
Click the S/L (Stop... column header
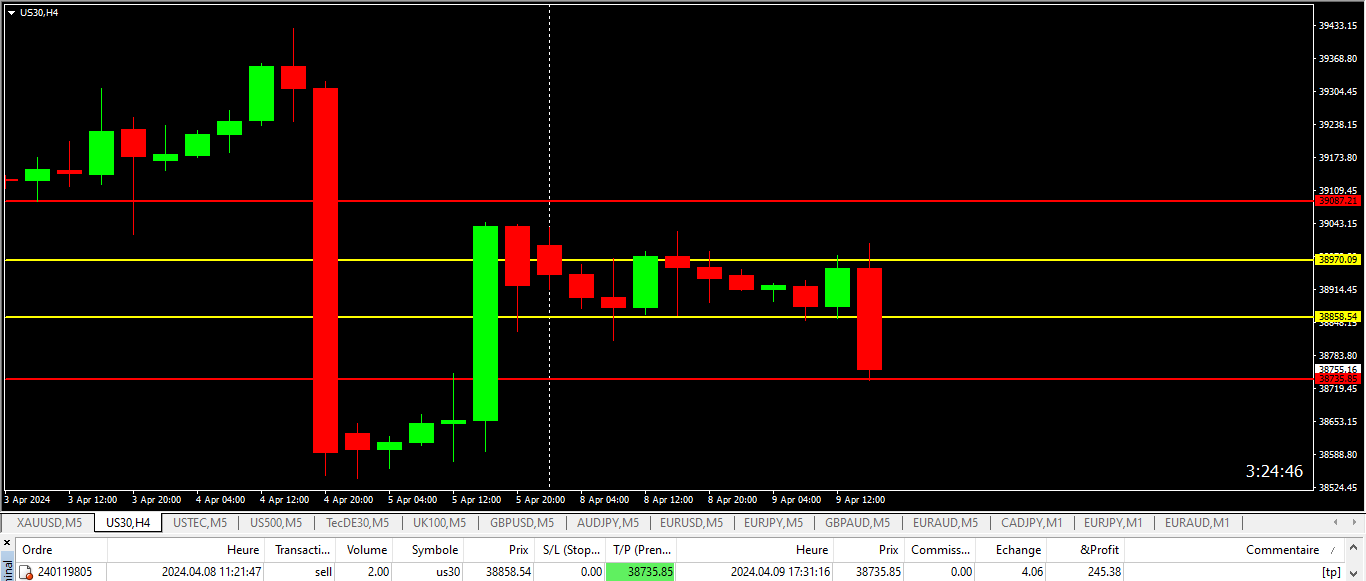coord(570,549)
